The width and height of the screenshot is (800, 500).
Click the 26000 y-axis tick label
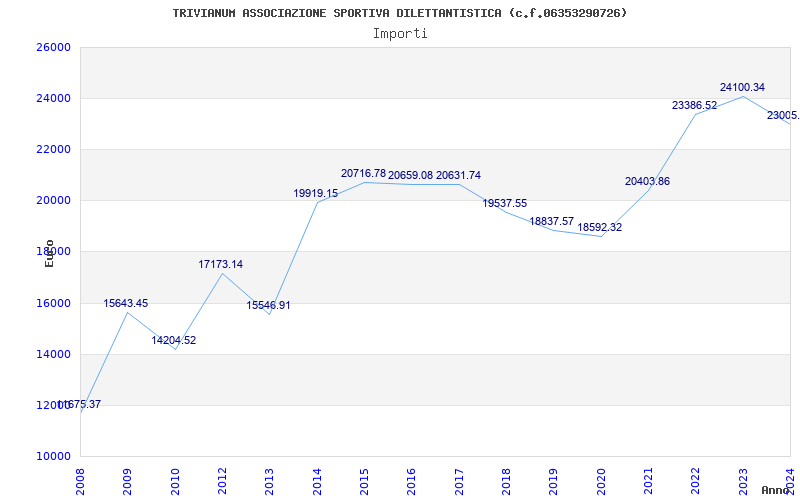pos(53,47)
